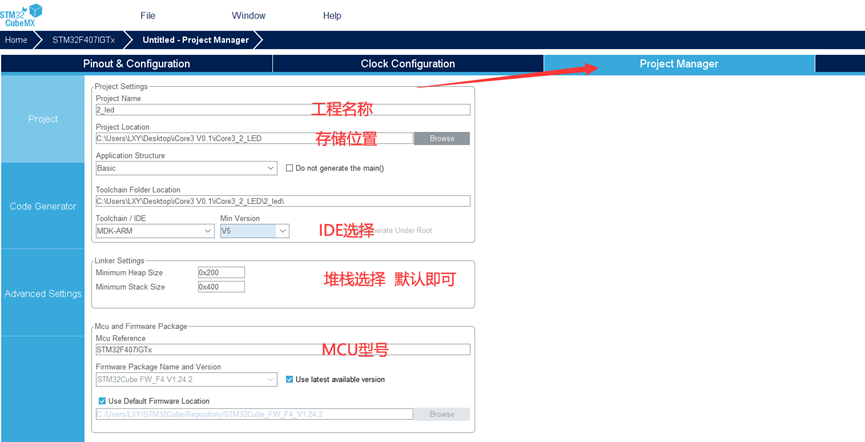Open the Advanced Settings side section

click(42, 294)
